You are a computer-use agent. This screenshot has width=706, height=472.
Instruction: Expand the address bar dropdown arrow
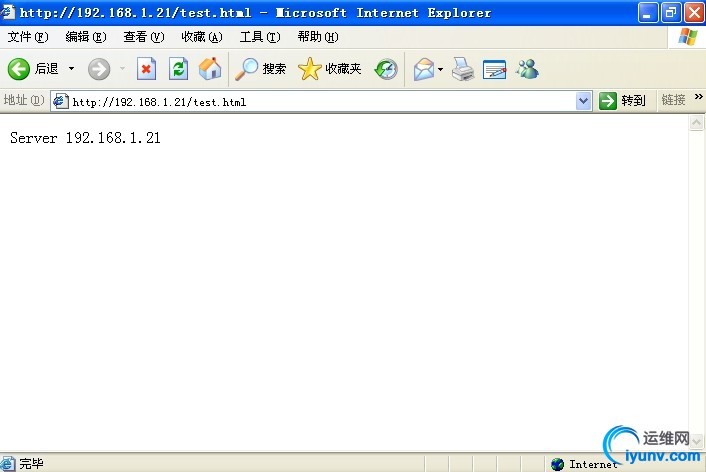pos(584,101)
